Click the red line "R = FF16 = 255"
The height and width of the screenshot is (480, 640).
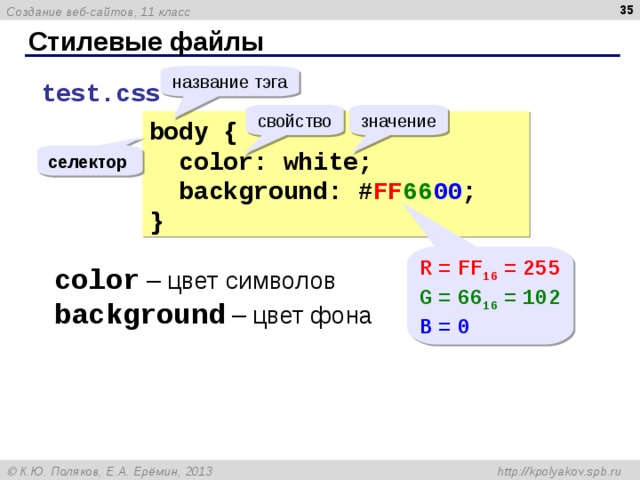(490, 269)
